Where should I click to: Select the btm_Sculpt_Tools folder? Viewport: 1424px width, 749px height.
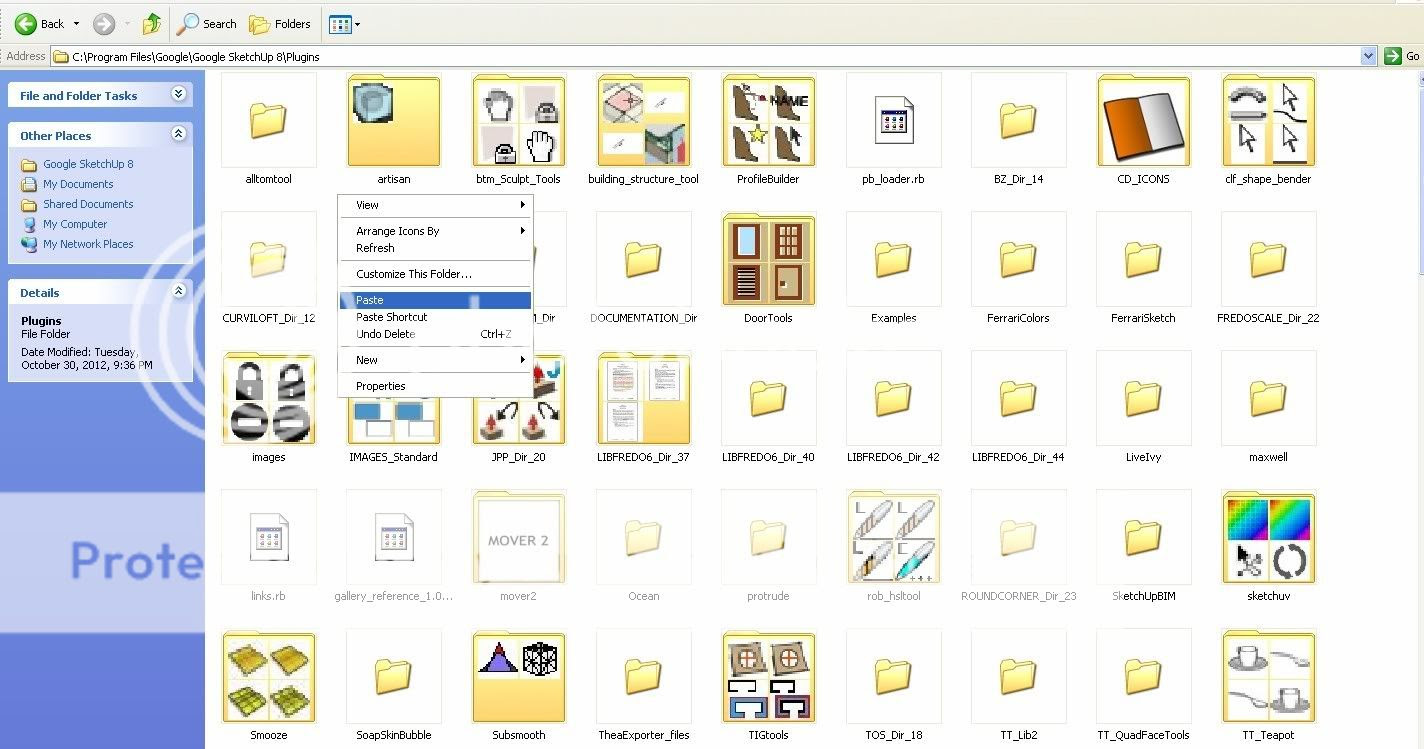point(519,121)
